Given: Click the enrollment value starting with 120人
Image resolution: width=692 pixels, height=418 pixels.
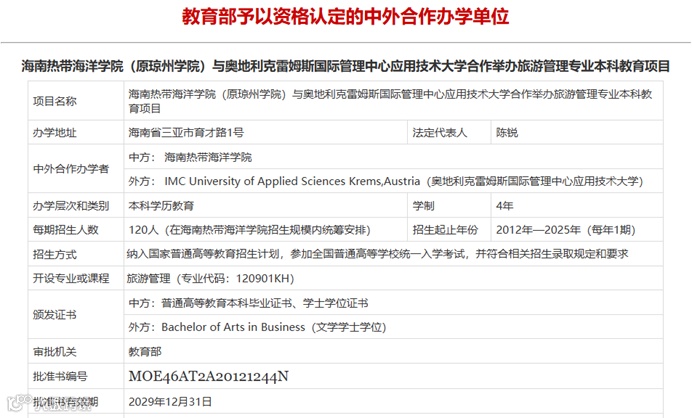Looking at the screenshot, I should tap(249, 230).
